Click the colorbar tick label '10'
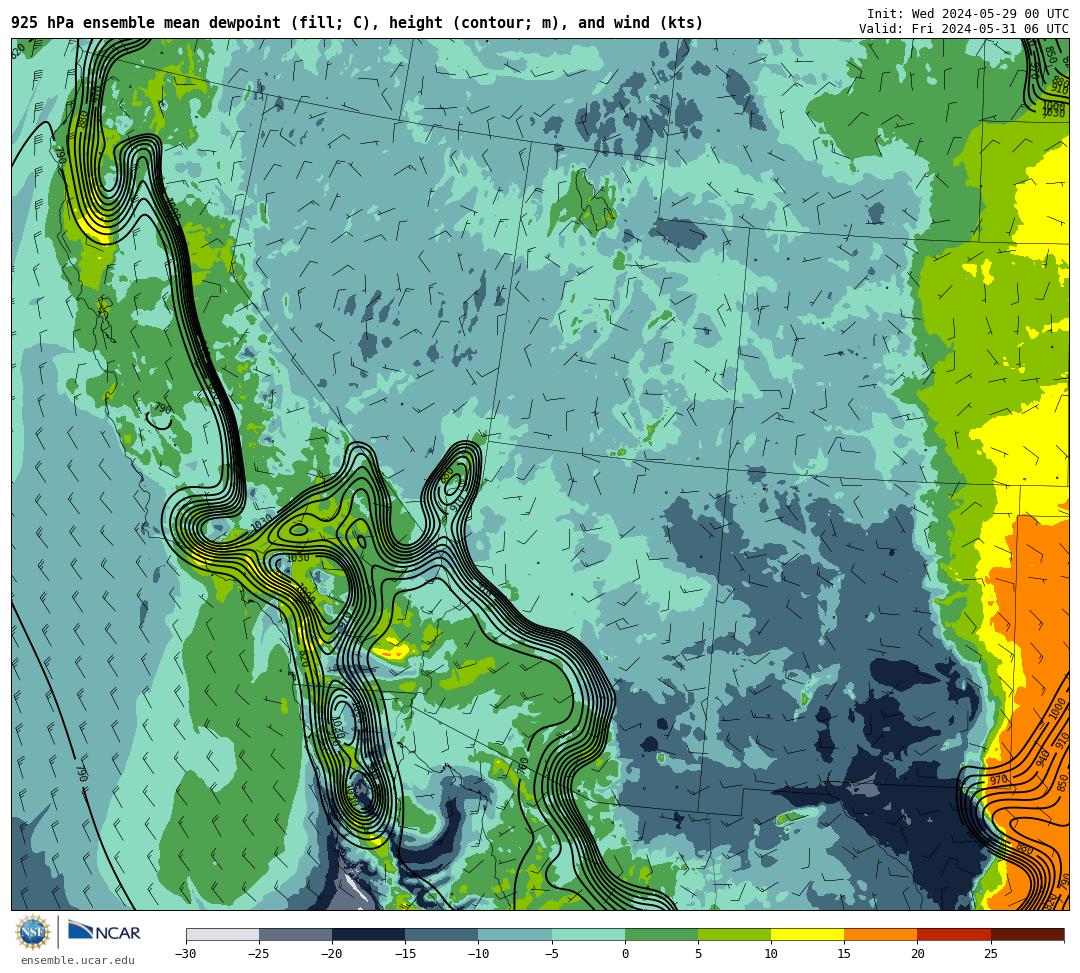Screen dimensions: 1080x973 point(771,954)
